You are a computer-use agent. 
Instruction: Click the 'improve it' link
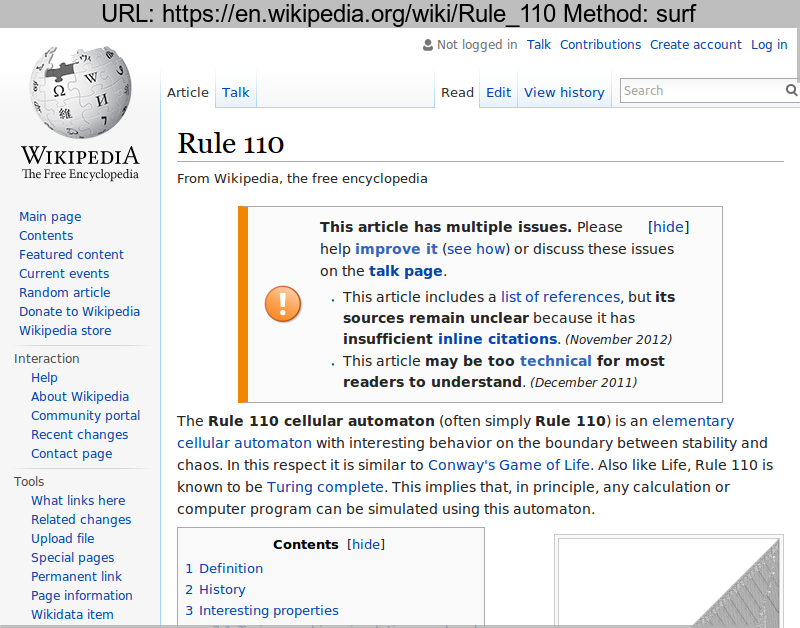[396, 249]
